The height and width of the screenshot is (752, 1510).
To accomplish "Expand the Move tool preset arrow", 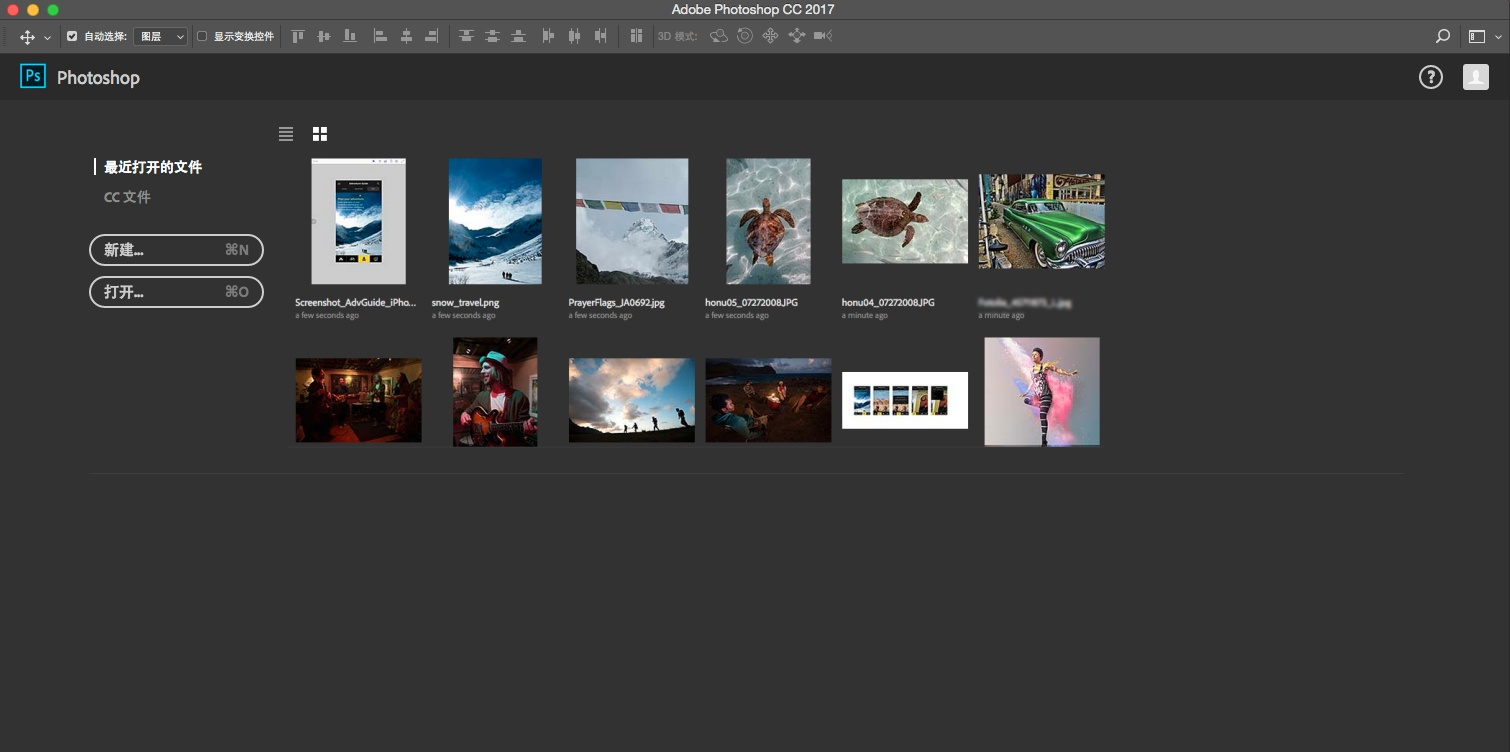I will [x=47, y=37].
